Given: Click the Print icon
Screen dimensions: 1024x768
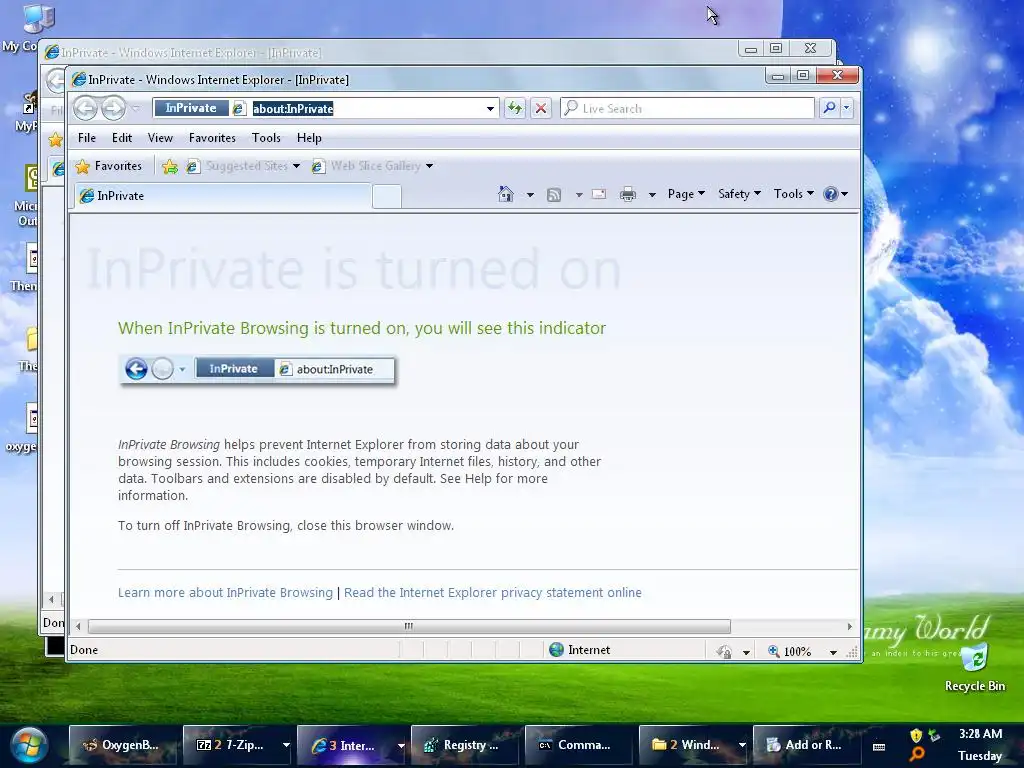Looking at the screenshot, I should coord(628,194).
